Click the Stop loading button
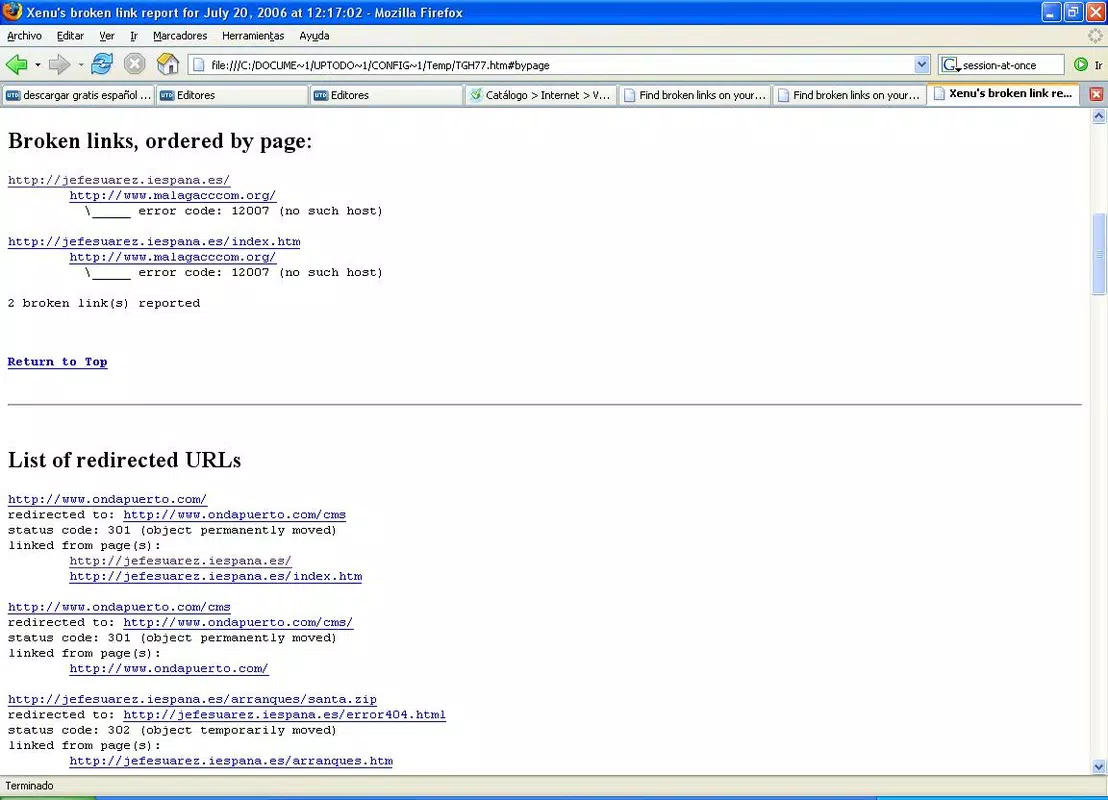This screenshot has height=800, width=1108. pyautogui.click(x=134, y=64)
